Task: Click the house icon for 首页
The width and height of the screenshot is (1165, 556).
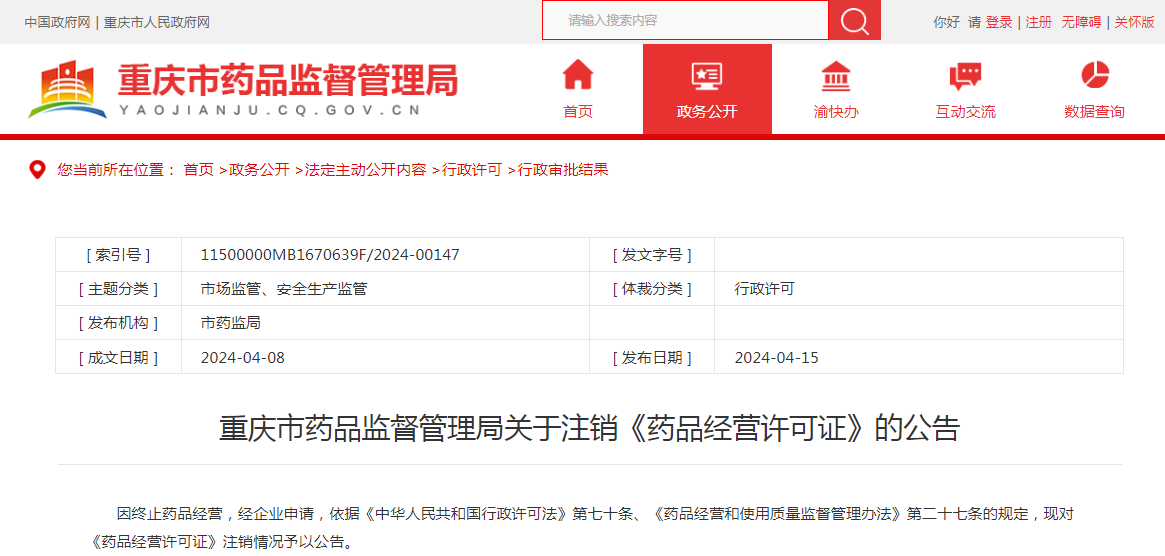Action: click(x=578, y=76)
